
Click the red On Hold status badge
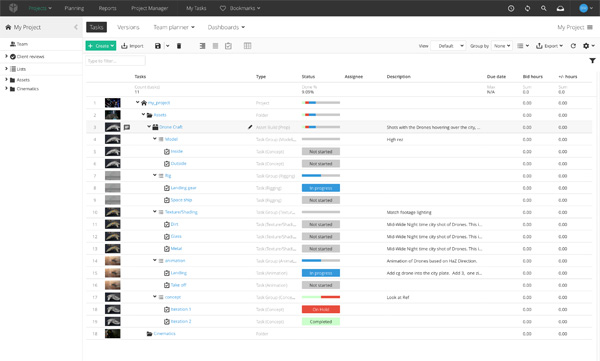point(321,309)
